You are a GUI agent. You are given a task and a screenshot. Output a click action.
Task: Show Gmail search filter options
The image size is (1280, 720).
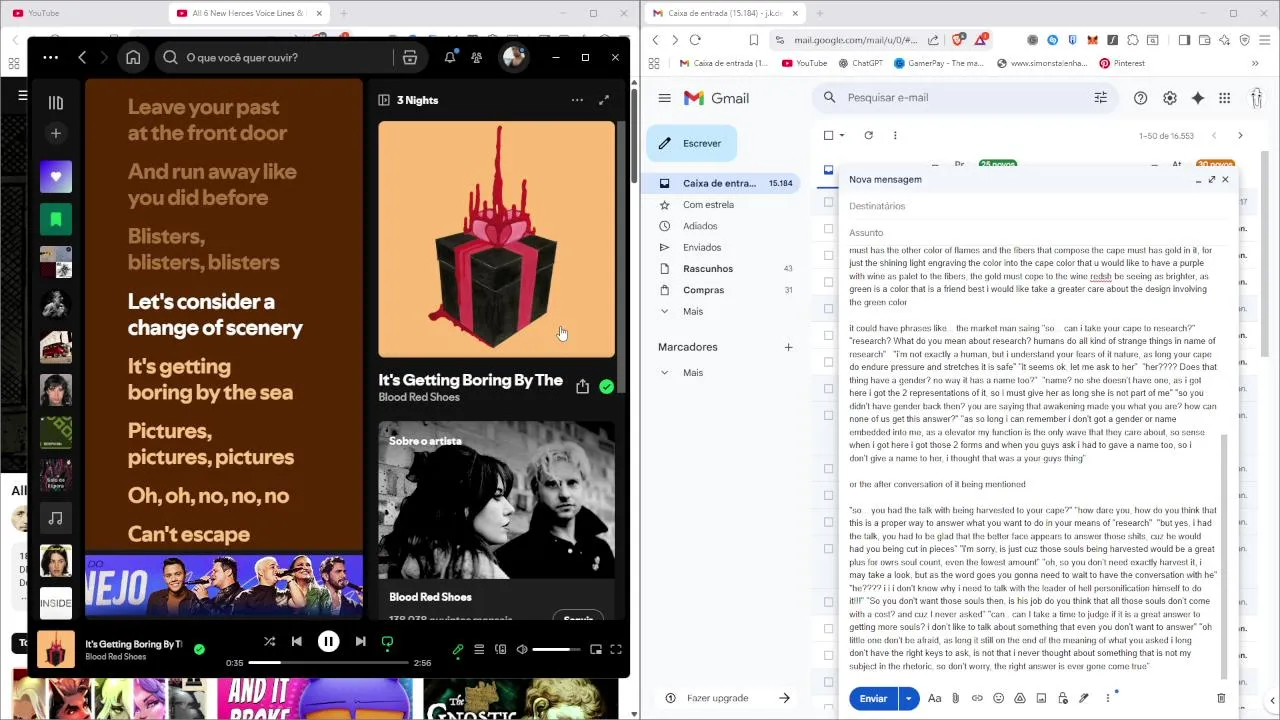[x=1100, y=98]
